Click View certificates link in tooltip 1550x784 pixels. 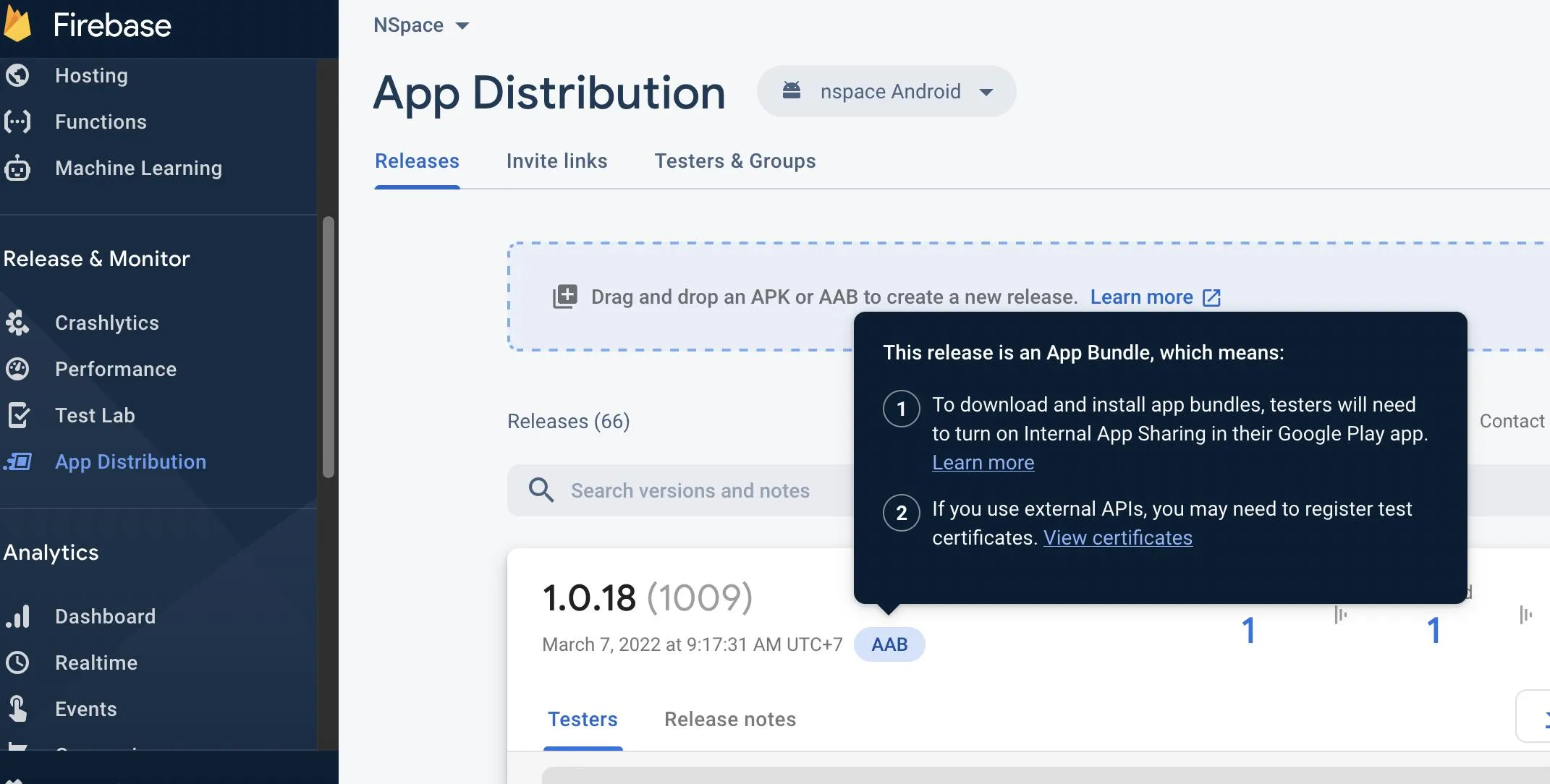point(1117,537)
